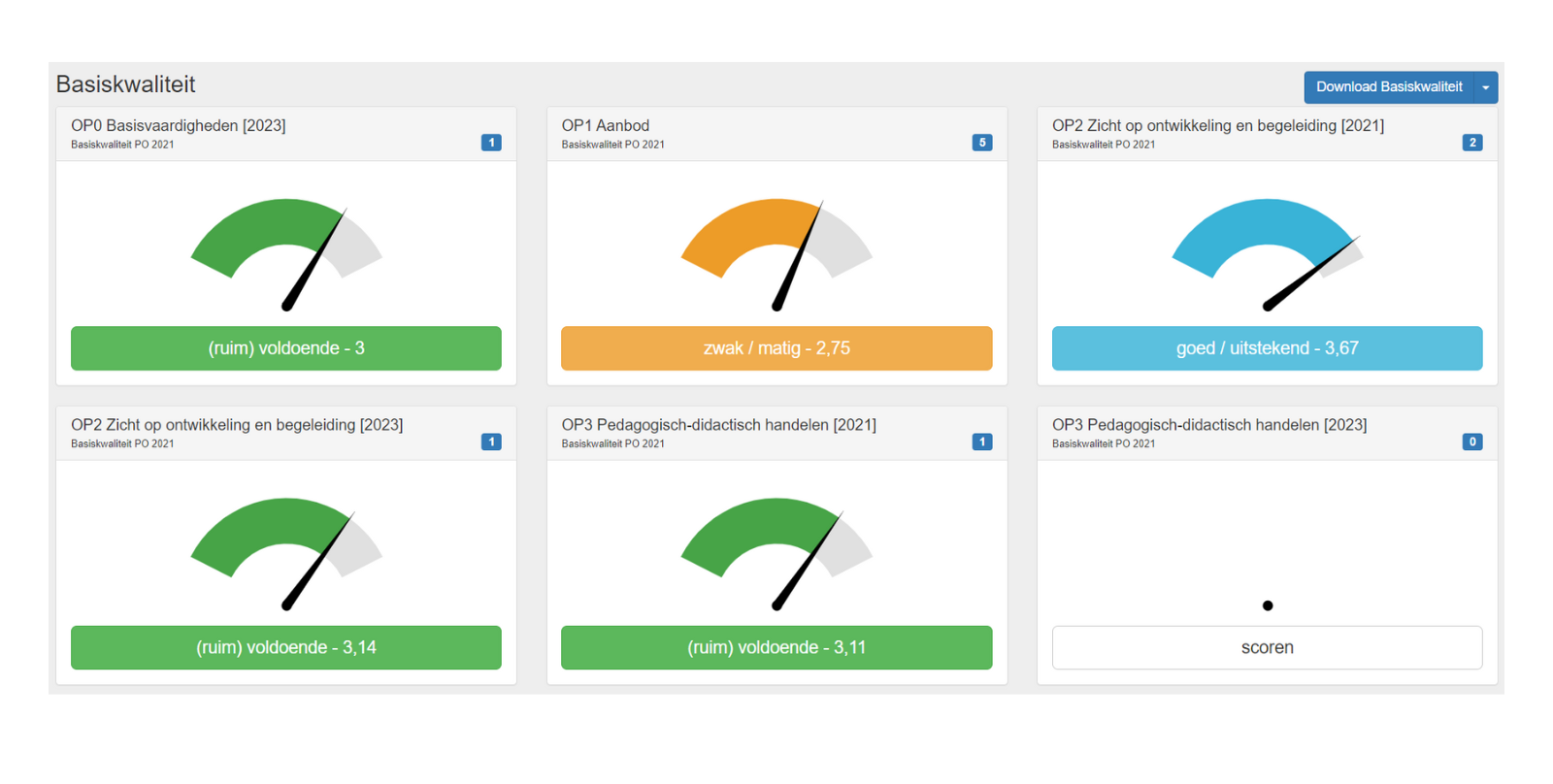Click the count badge on OP0 Basisvaardigheden [2023]

(x=491, y=143)
